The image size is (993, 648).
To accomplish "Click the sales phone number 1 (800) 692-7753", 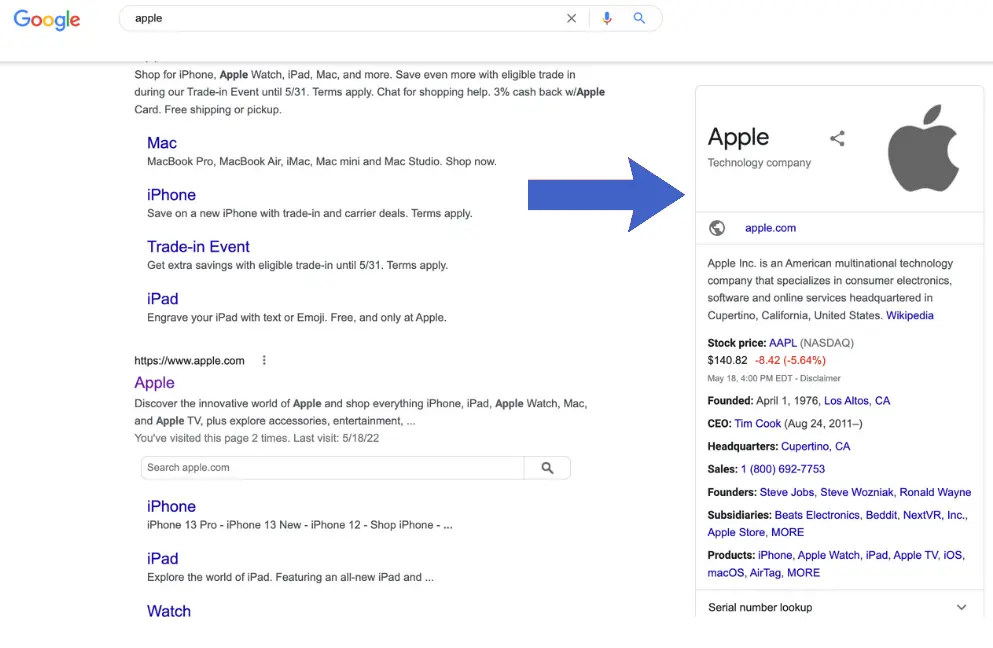I will coord(783,469).
